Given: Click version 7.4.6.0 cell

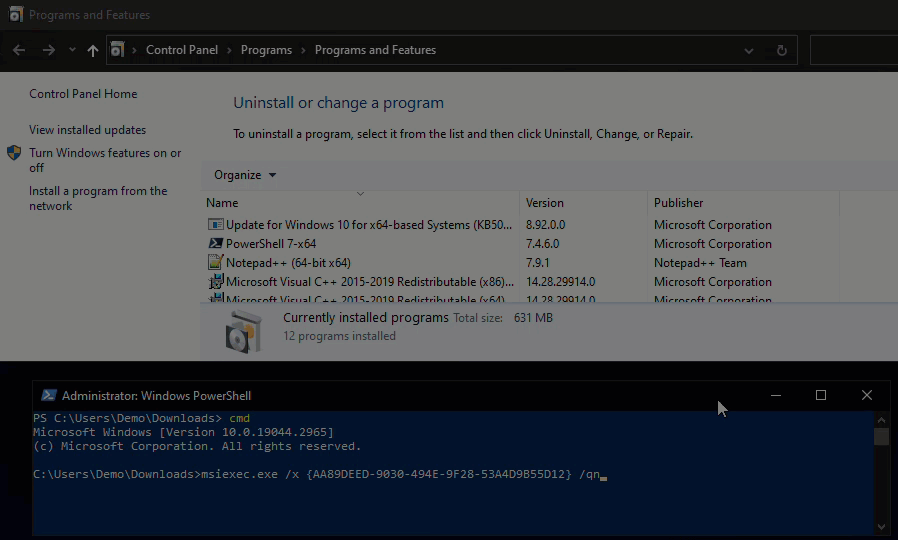Looking at the screenshot, I should click(x=542, y=243).
